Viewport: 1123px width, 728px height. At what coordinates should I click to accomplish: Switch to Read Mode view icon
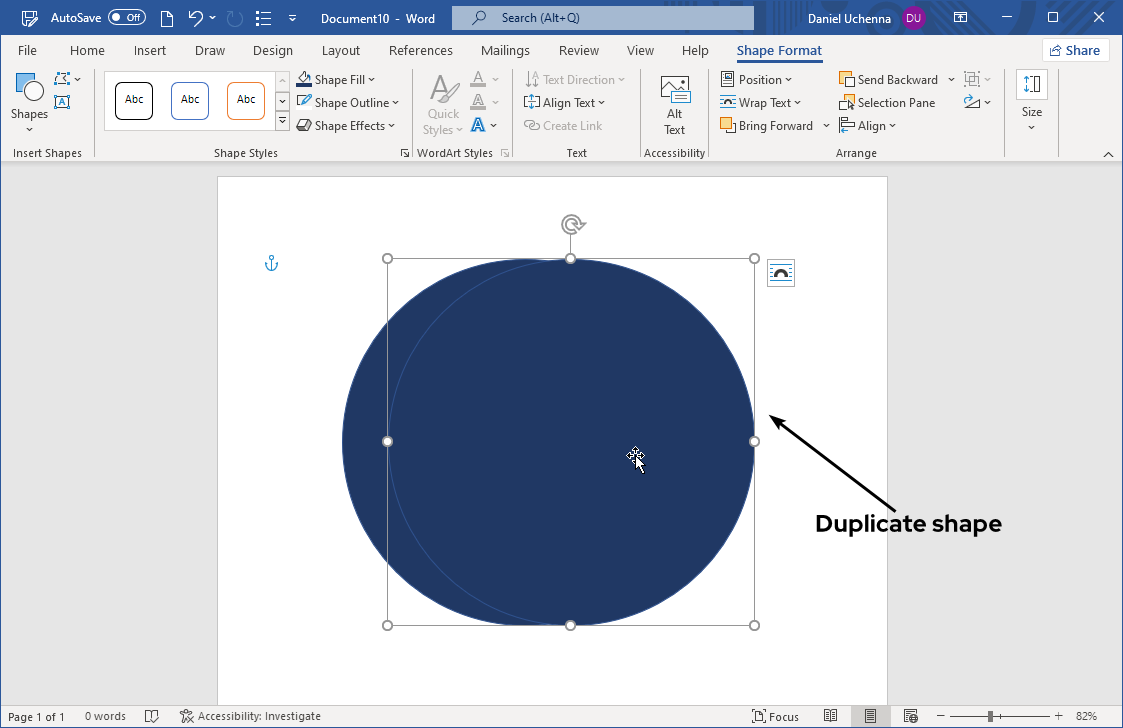[x=830, y=716]
